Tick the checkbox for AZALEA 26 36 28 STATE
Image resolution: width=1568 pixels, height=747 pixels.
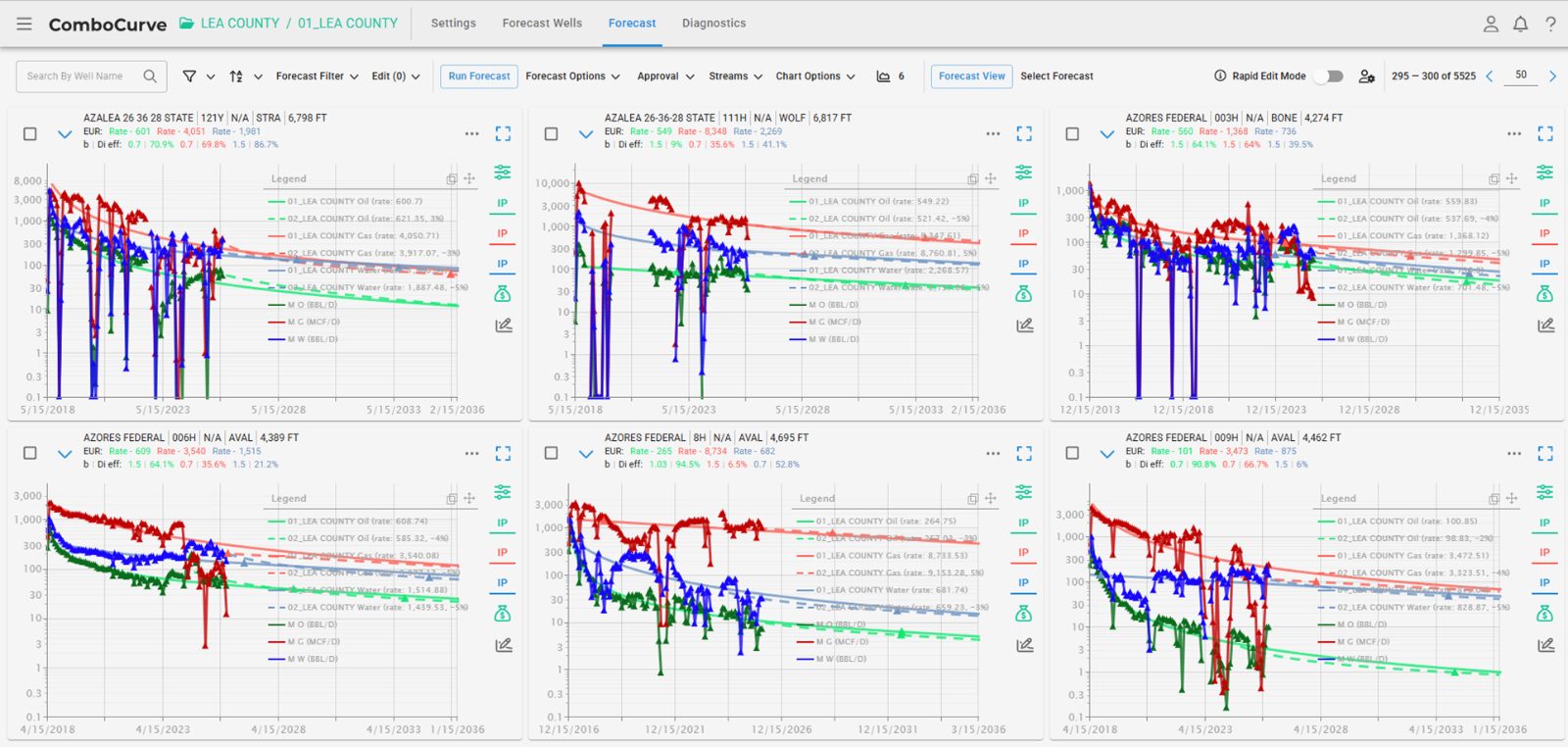click(30, 134)
